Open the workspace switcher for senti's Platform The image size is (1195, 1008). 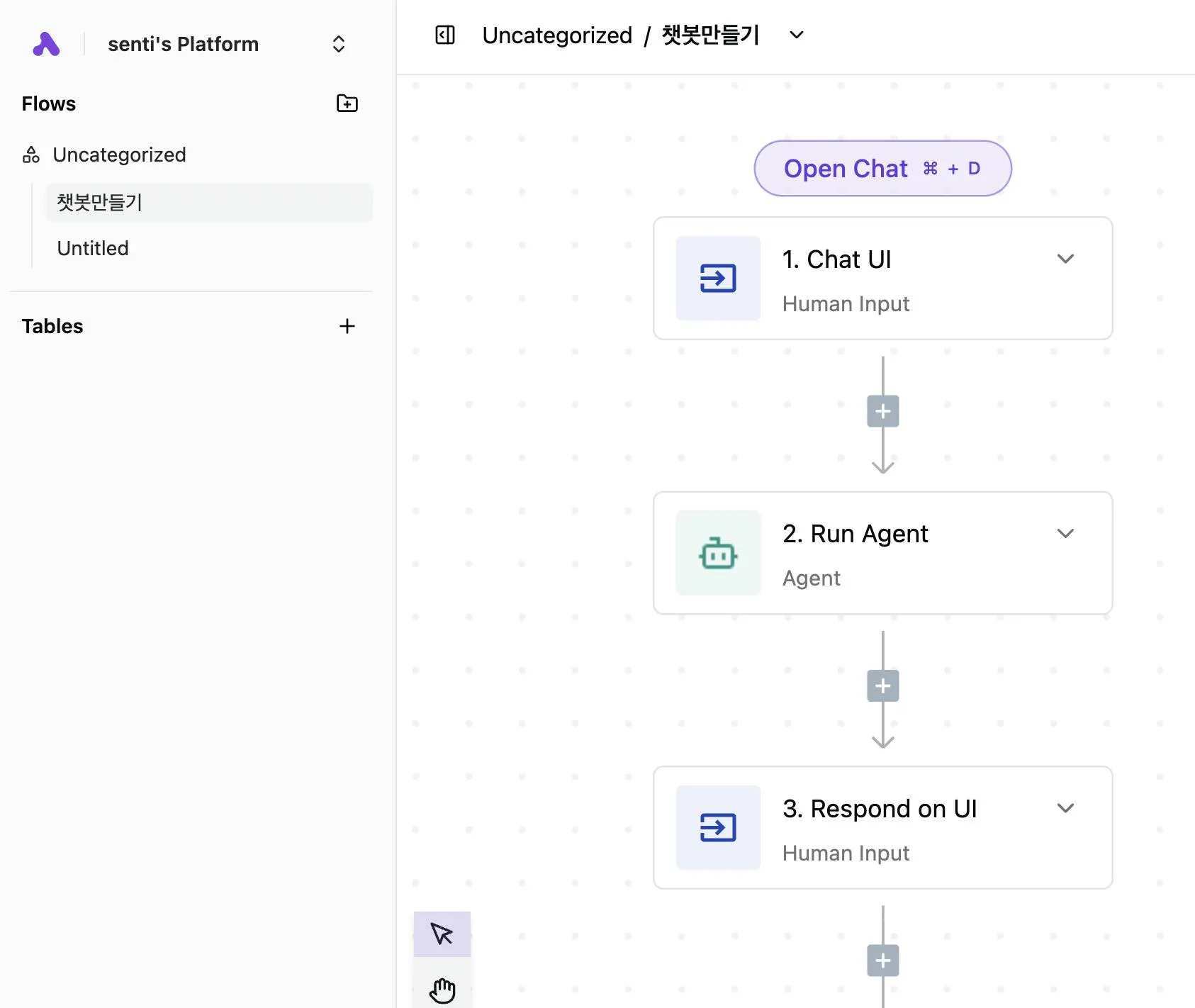tap(338, 44)
